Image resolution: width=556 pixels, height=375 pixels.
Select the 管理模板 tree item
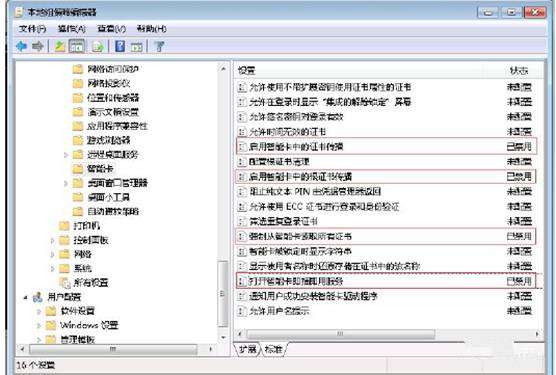pyautogui.click(x=77, y=340)
